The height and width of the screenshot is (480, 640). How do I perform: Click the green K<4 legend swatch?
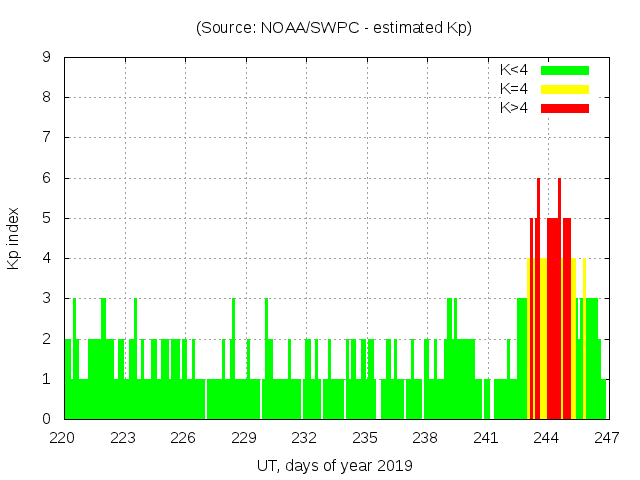[565, 70]
